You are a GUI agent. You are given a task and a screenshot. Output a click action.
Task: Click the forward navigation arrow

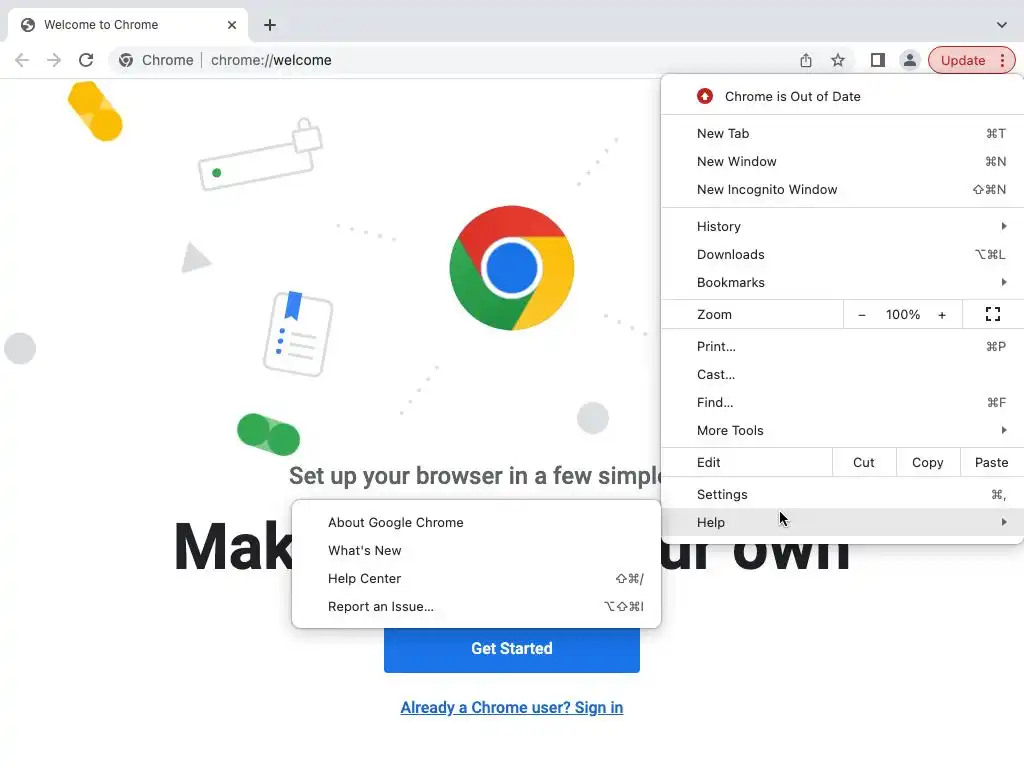54,60
